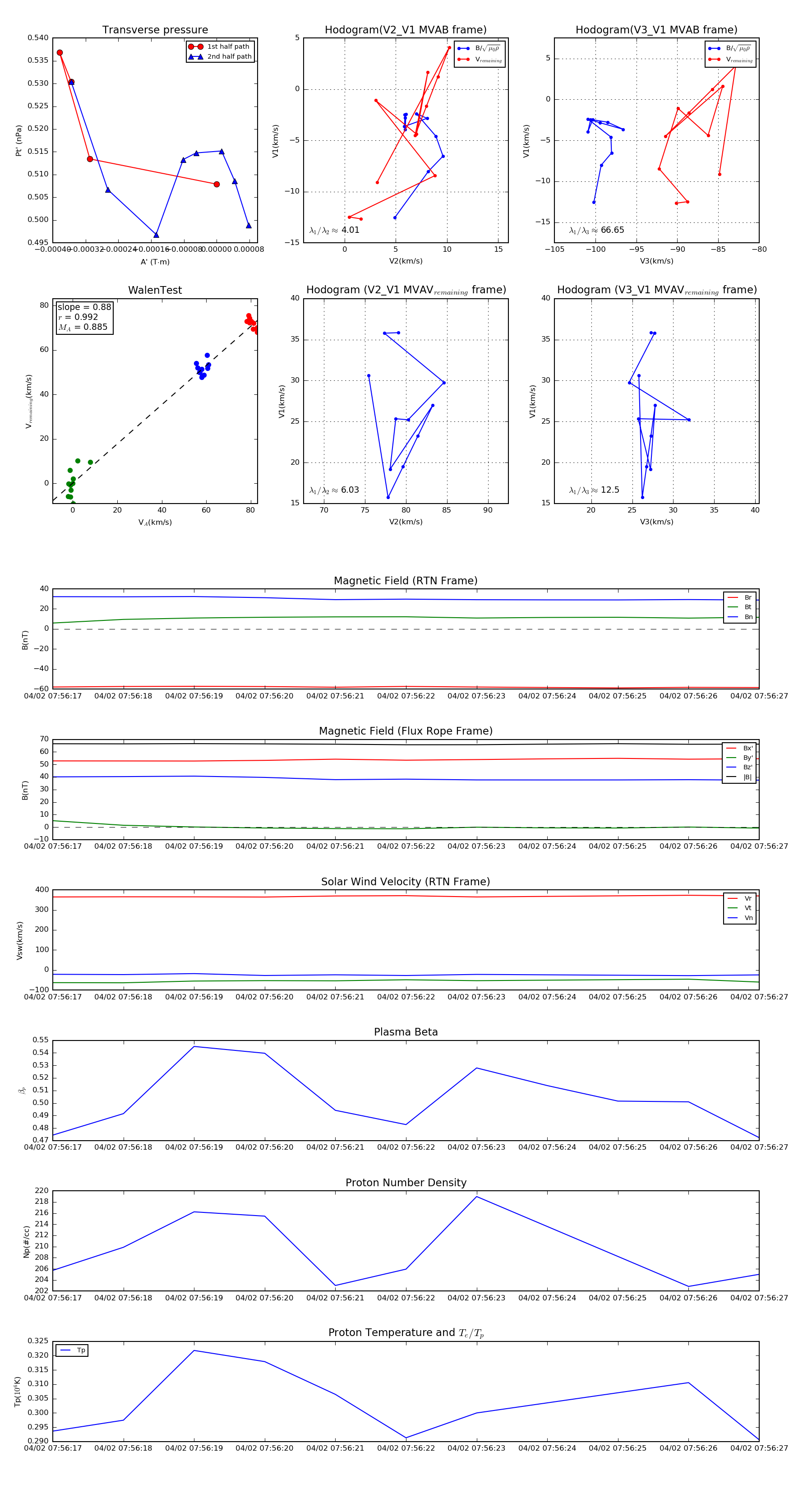Click the Plasma Beta peak at 07:56:19

click(x=194, y=1046)
